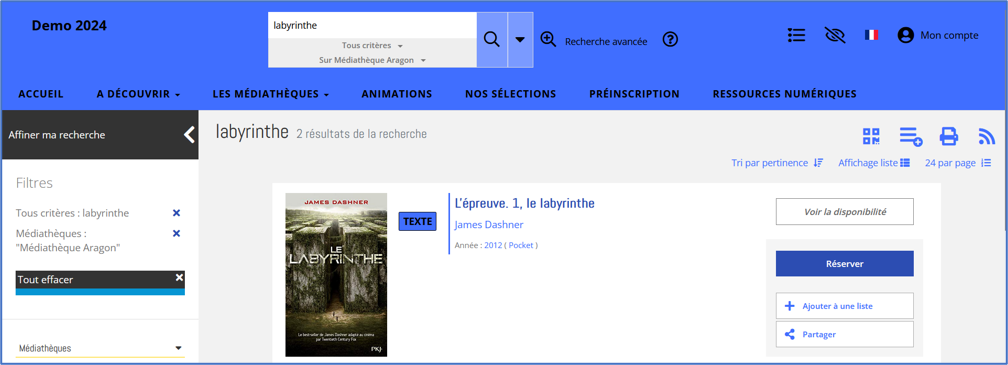
Task: Click the Pocket publisher link
Action: (521, 245)
